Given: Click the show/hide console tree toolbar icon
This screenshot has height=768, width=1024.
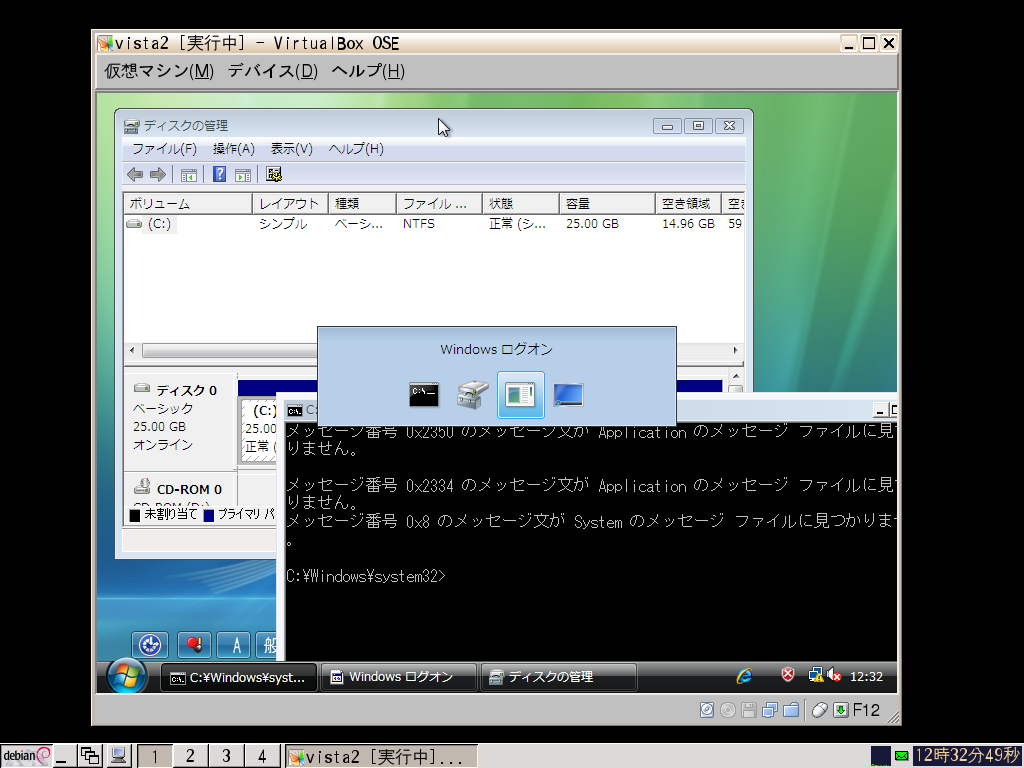Looking at the screenshot, I should (x=189, y=174).
